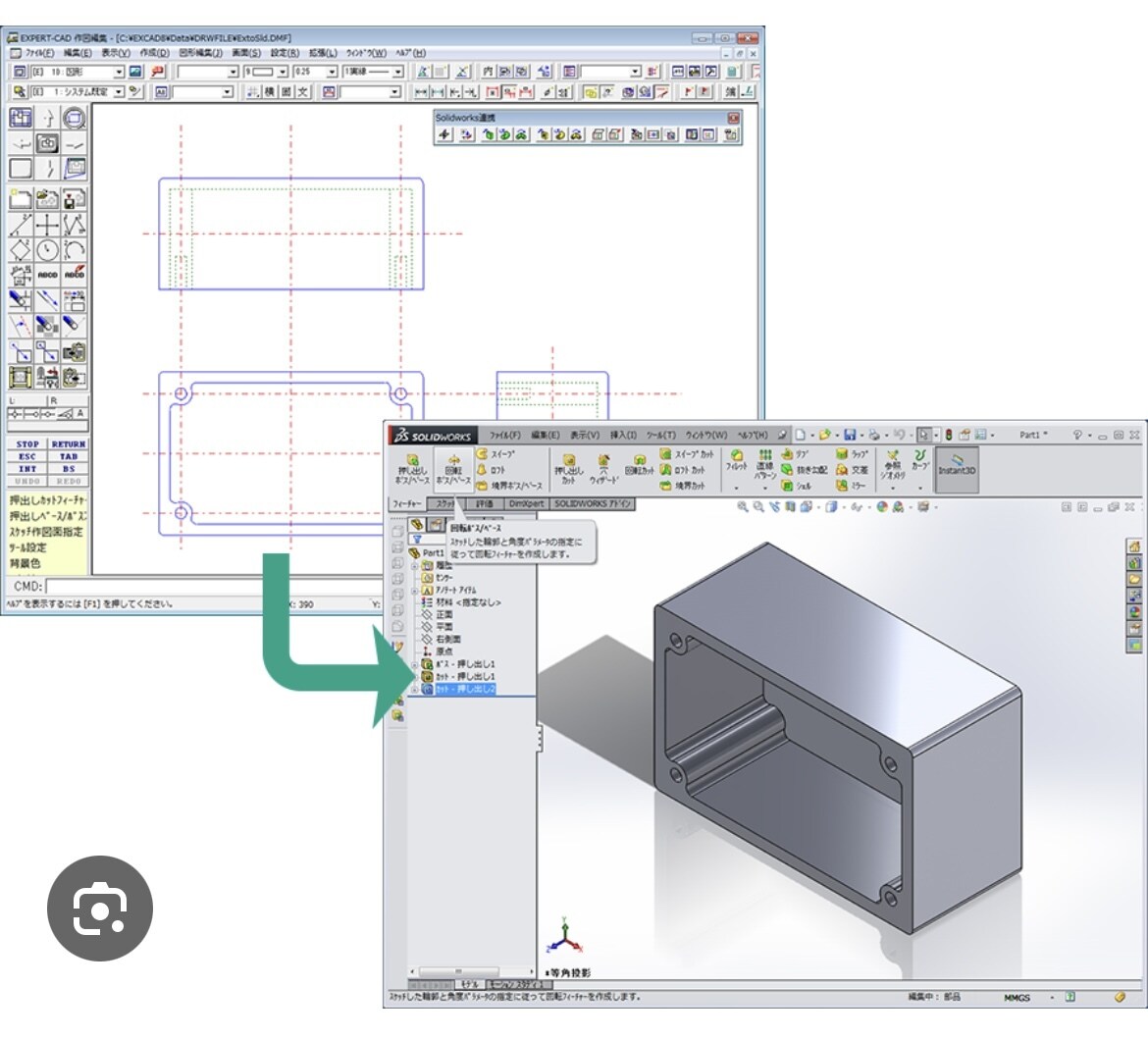Click first icon in Solidworks連携 floating toolbar
Viewport: 1148px width, 1040px height.
[x=444, y=134]
